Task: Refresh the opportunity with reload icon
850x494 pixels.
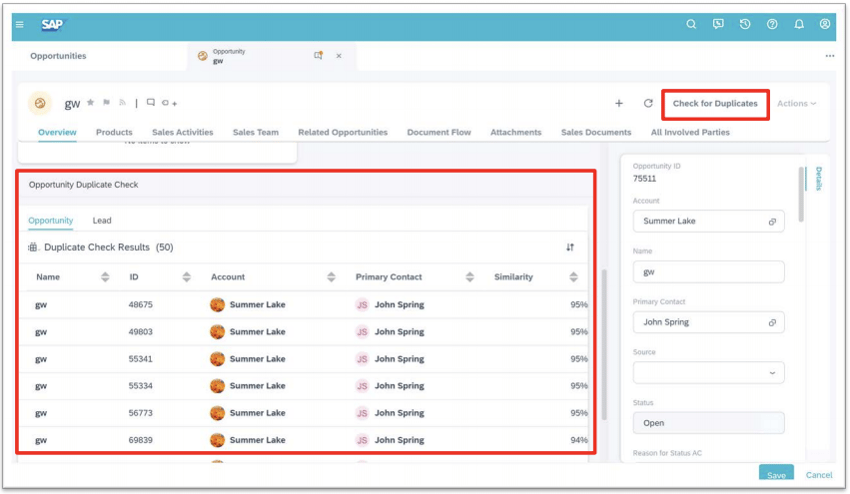Action: [x=648, y=103]
